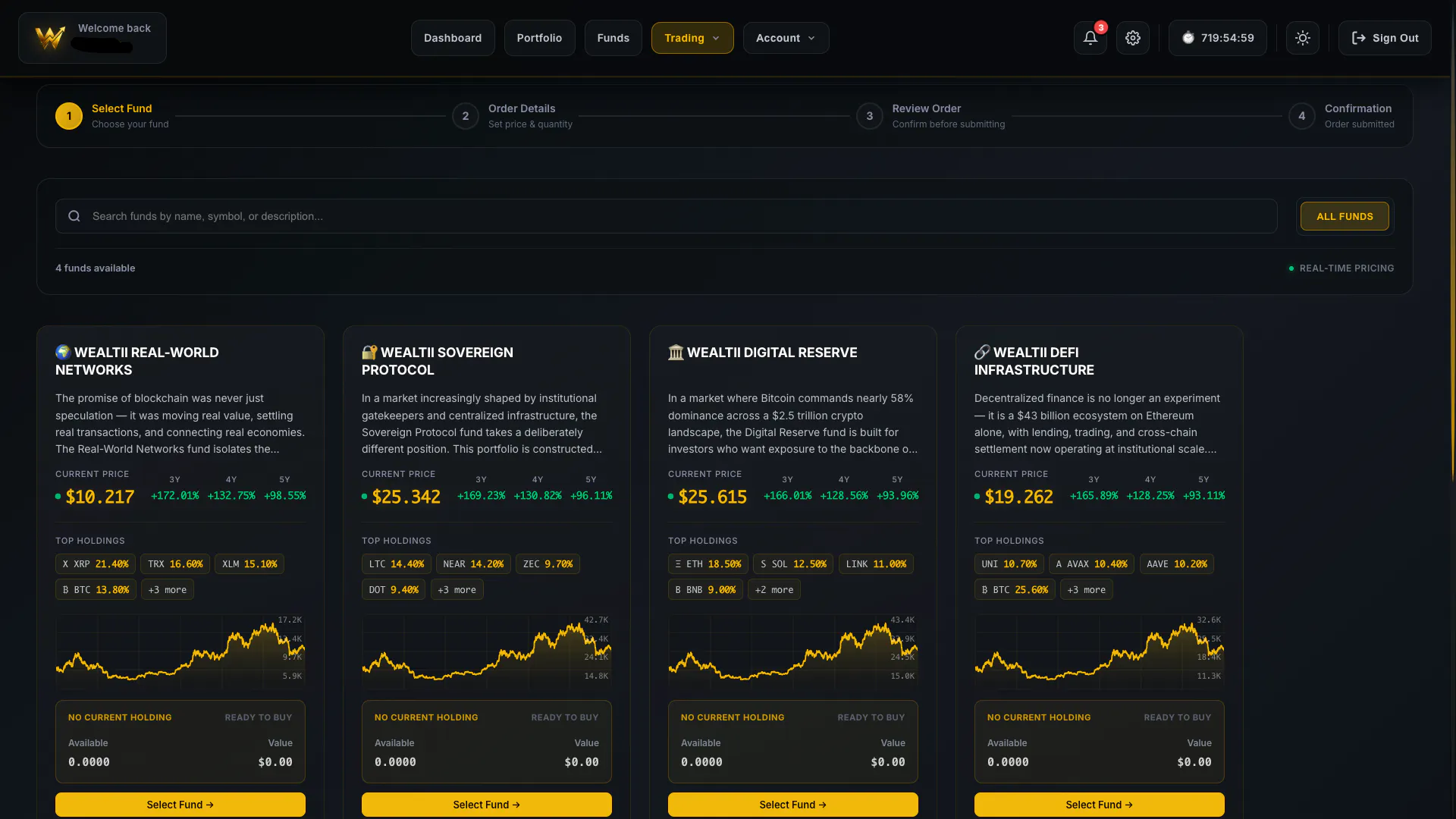This screenshot has height=819, width=1456.
Task: Expand the Trading dropdown menu
Action: click(x=692, y=38)
